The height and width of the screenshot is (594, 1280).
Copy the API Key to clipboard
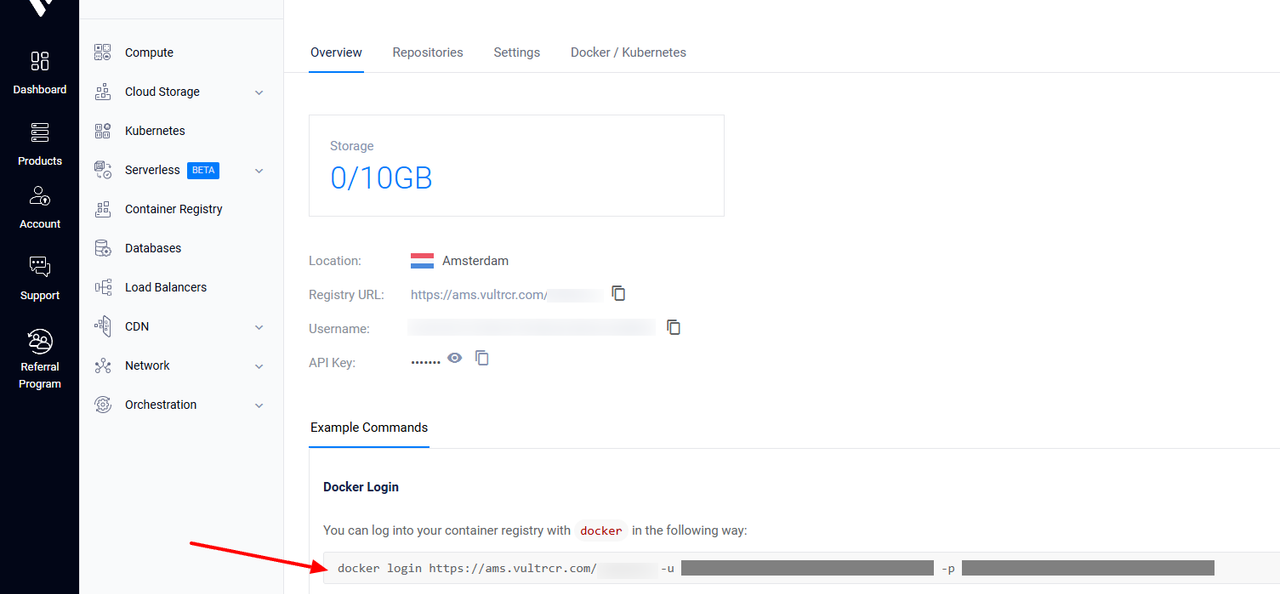click(482, 358)
